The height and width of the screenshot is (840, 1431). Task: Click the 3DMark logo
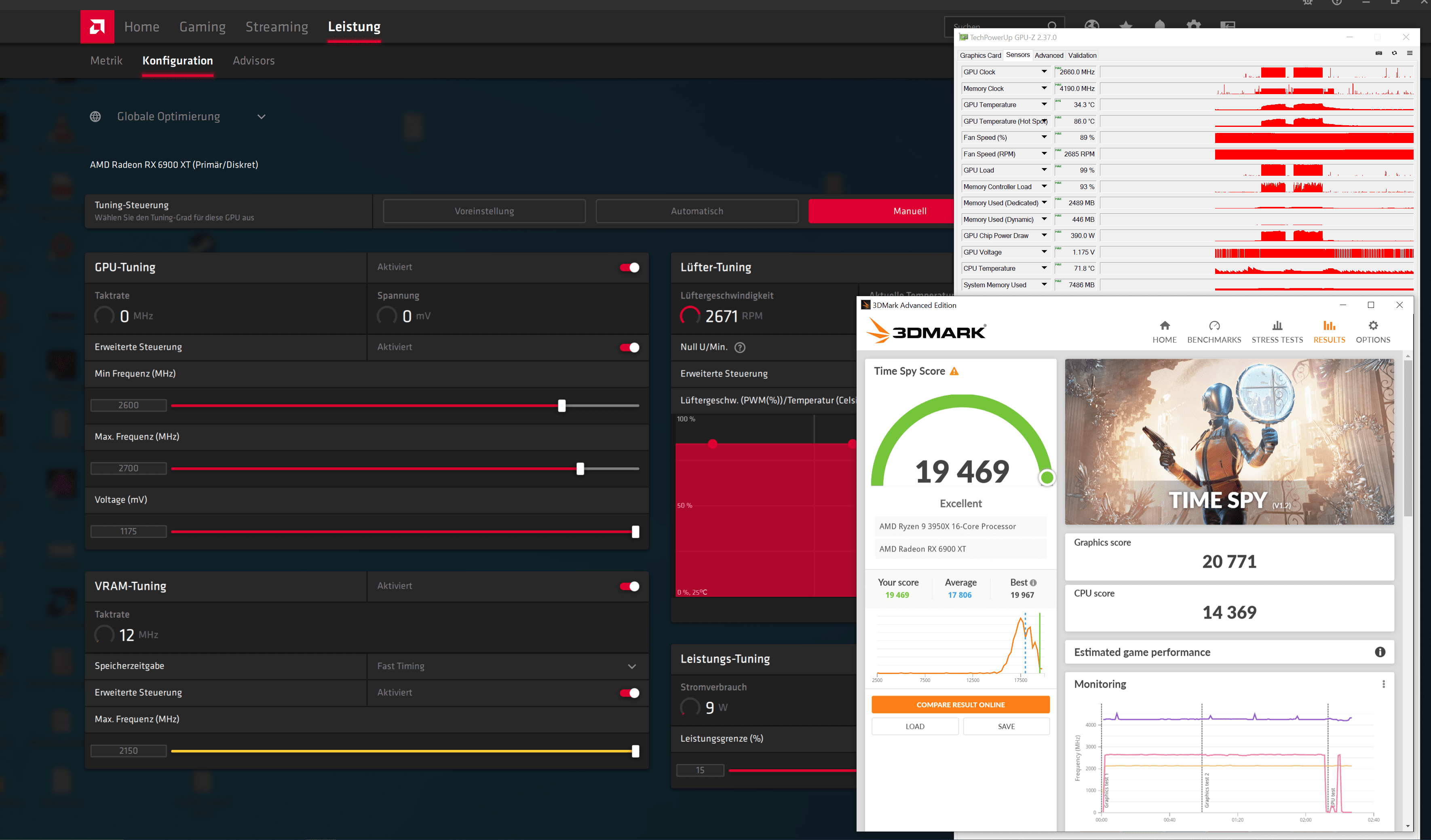point(926,331)
